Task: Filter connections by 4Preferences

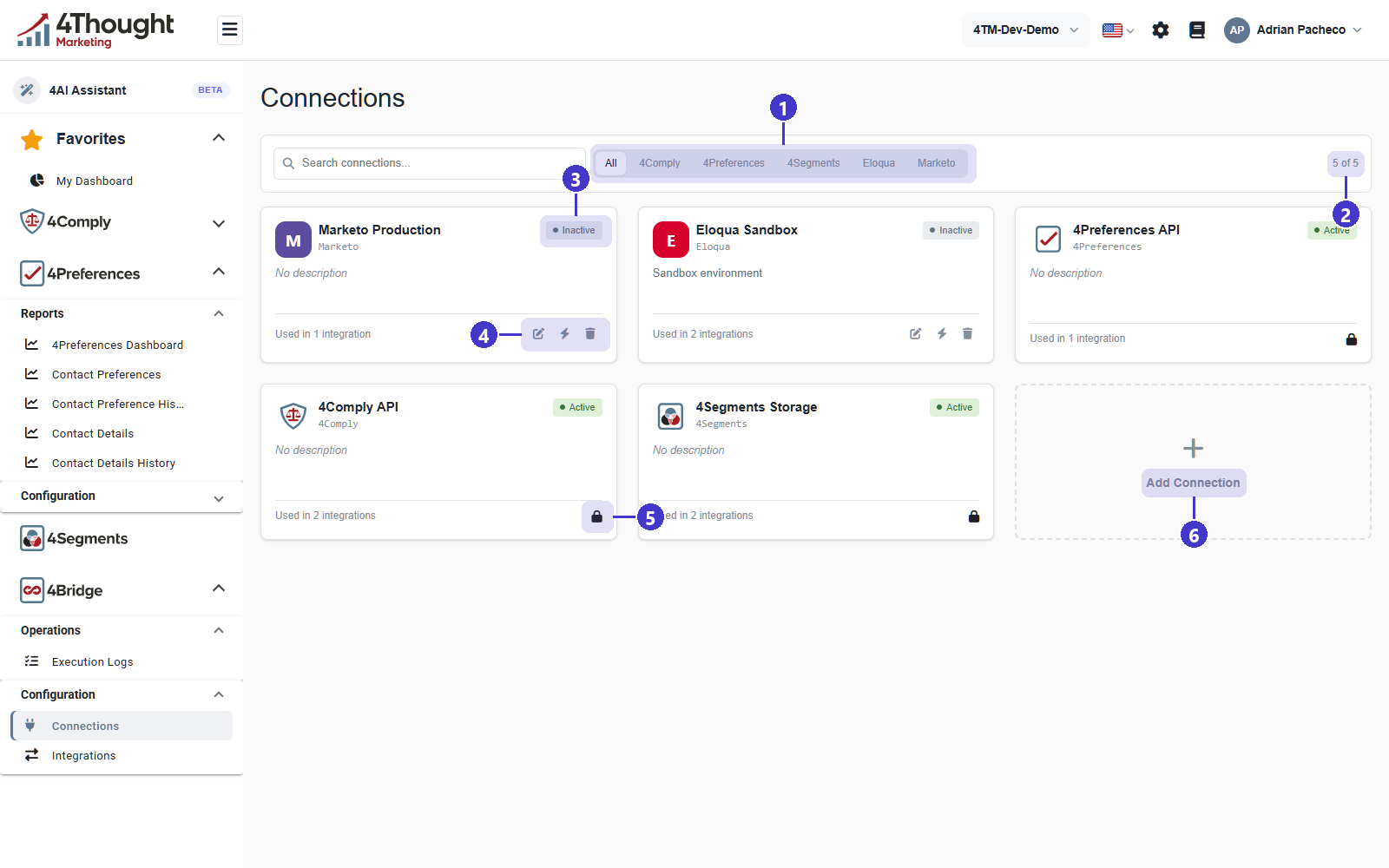Action: [x=734, y=163]
